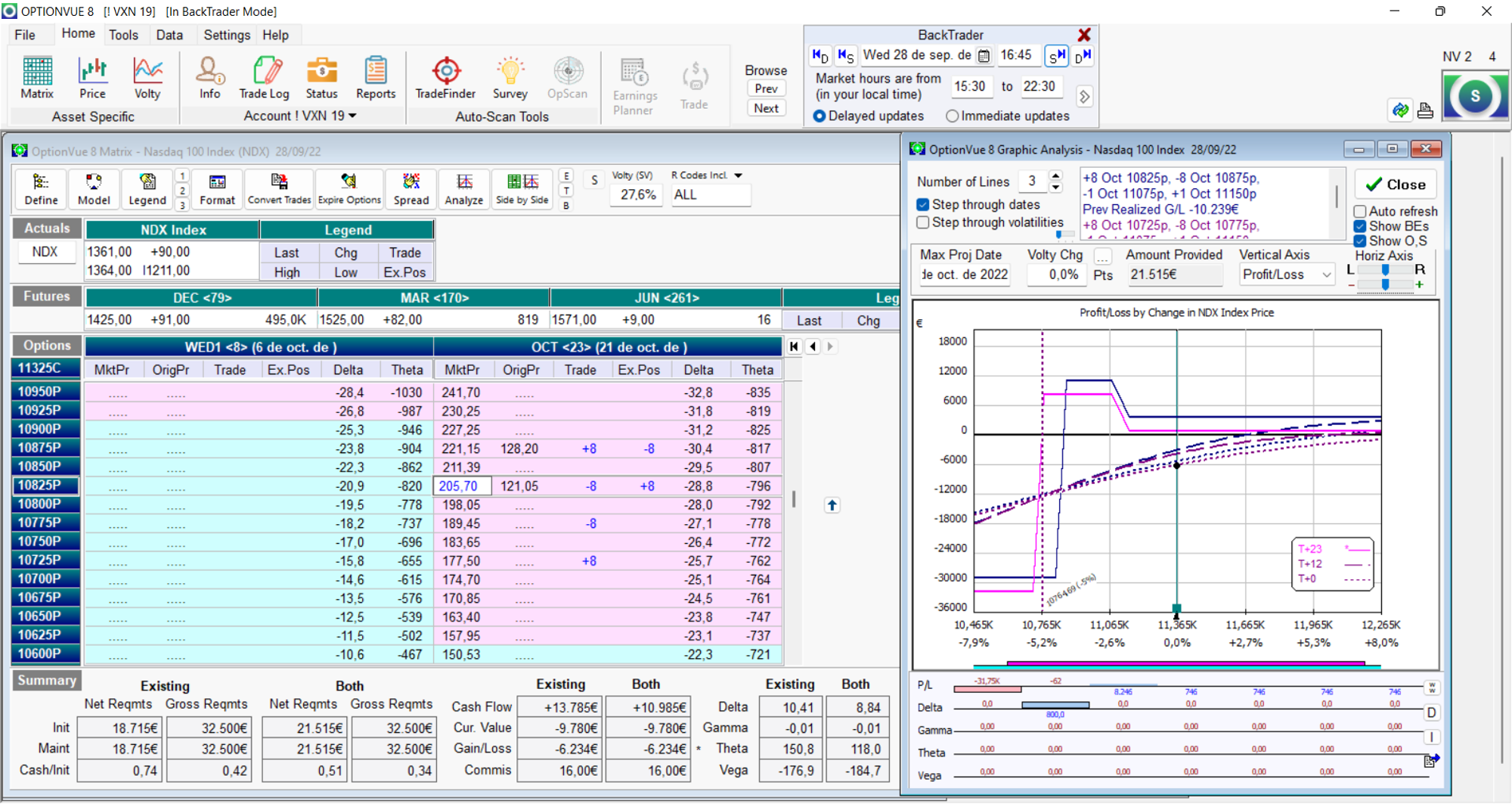Open Vertical Axis Profit/Loss dropdown
1512x804 pixels.
[1327, 275]
